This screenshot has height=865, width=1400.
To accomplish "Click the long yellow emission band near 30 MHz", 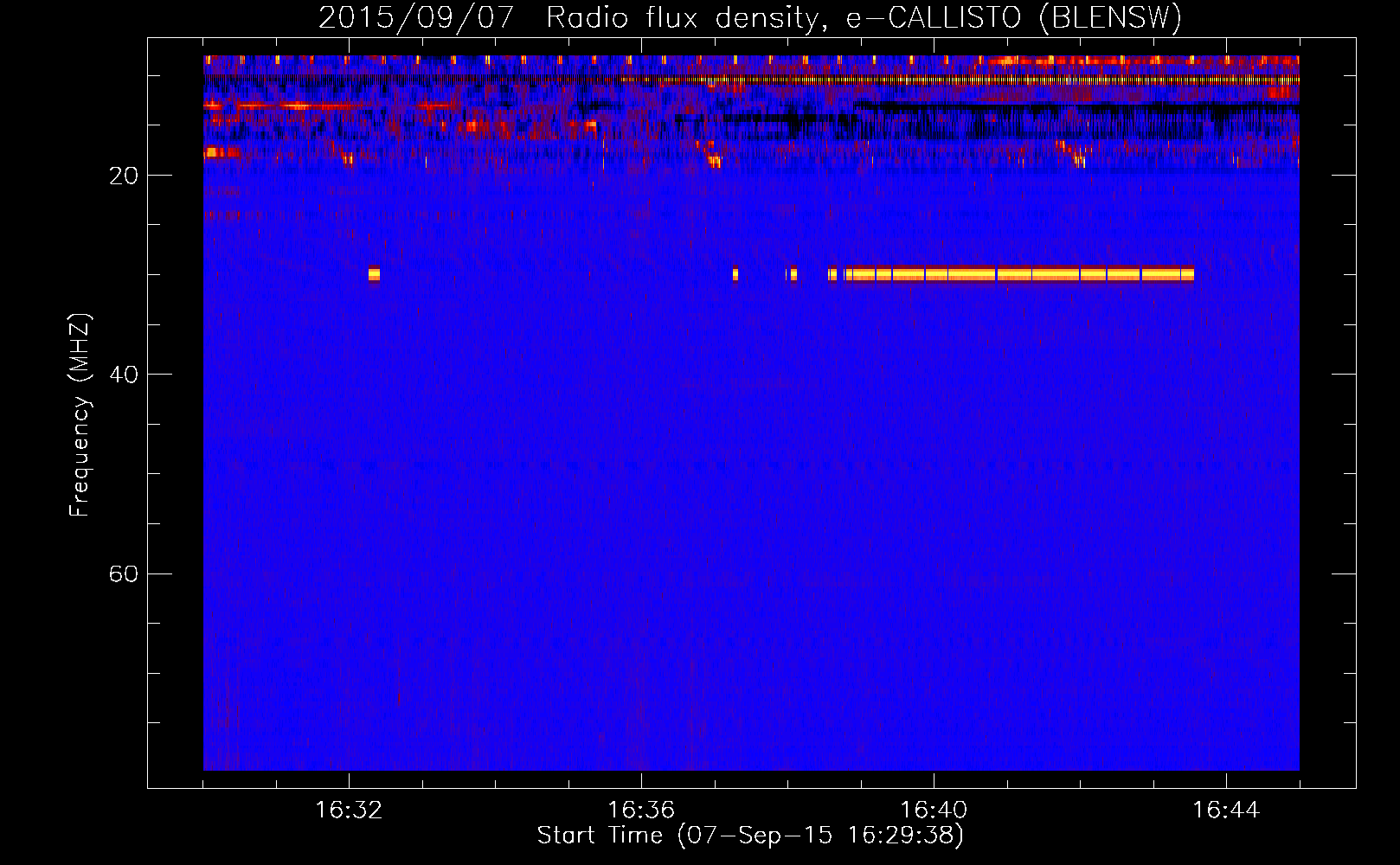I will (x=1019, y=274).
